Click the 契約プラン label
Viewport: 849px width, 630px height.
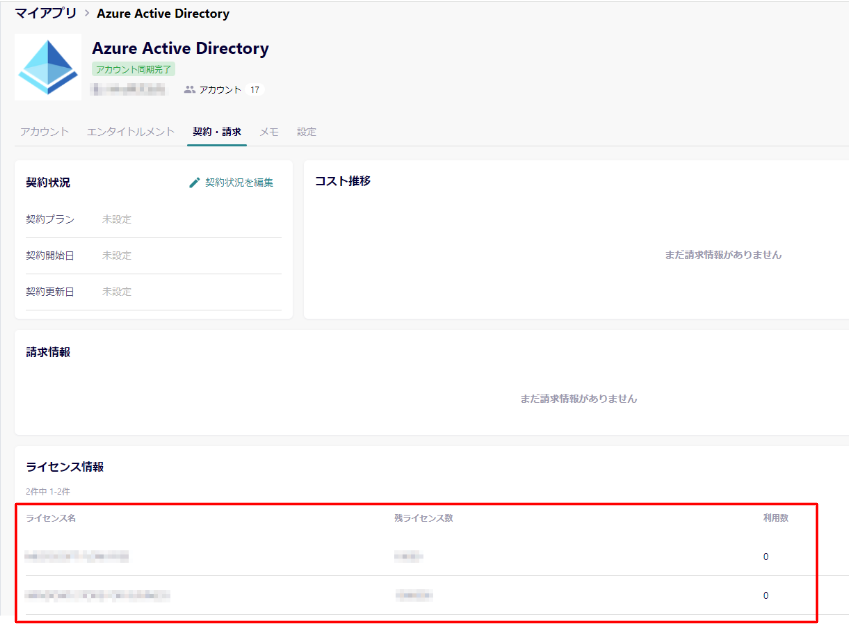tap(50, 219)
